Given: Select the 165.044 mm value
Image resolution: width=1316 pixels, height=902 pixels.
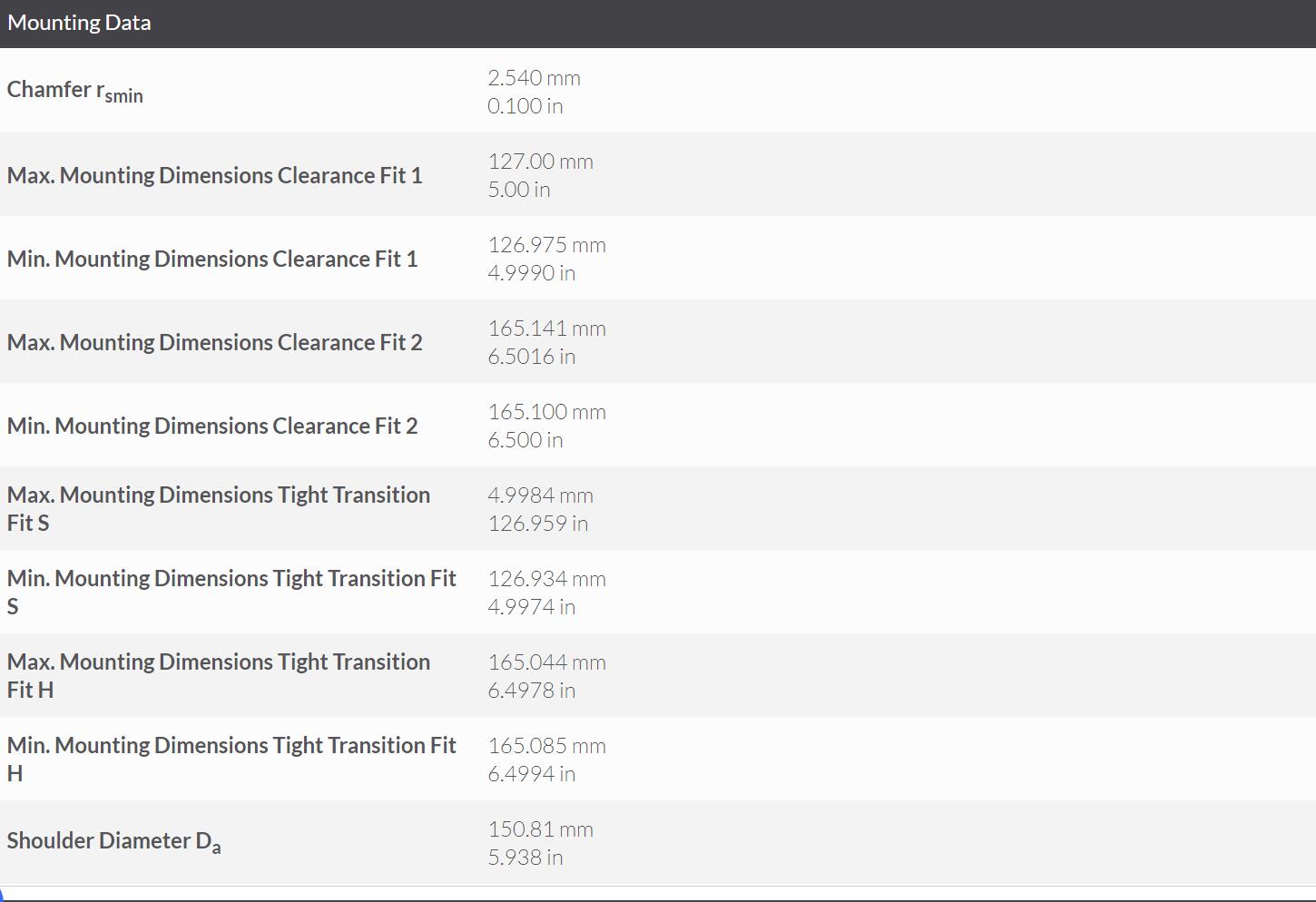Looking at the screenshot, I should coord(546,662).
